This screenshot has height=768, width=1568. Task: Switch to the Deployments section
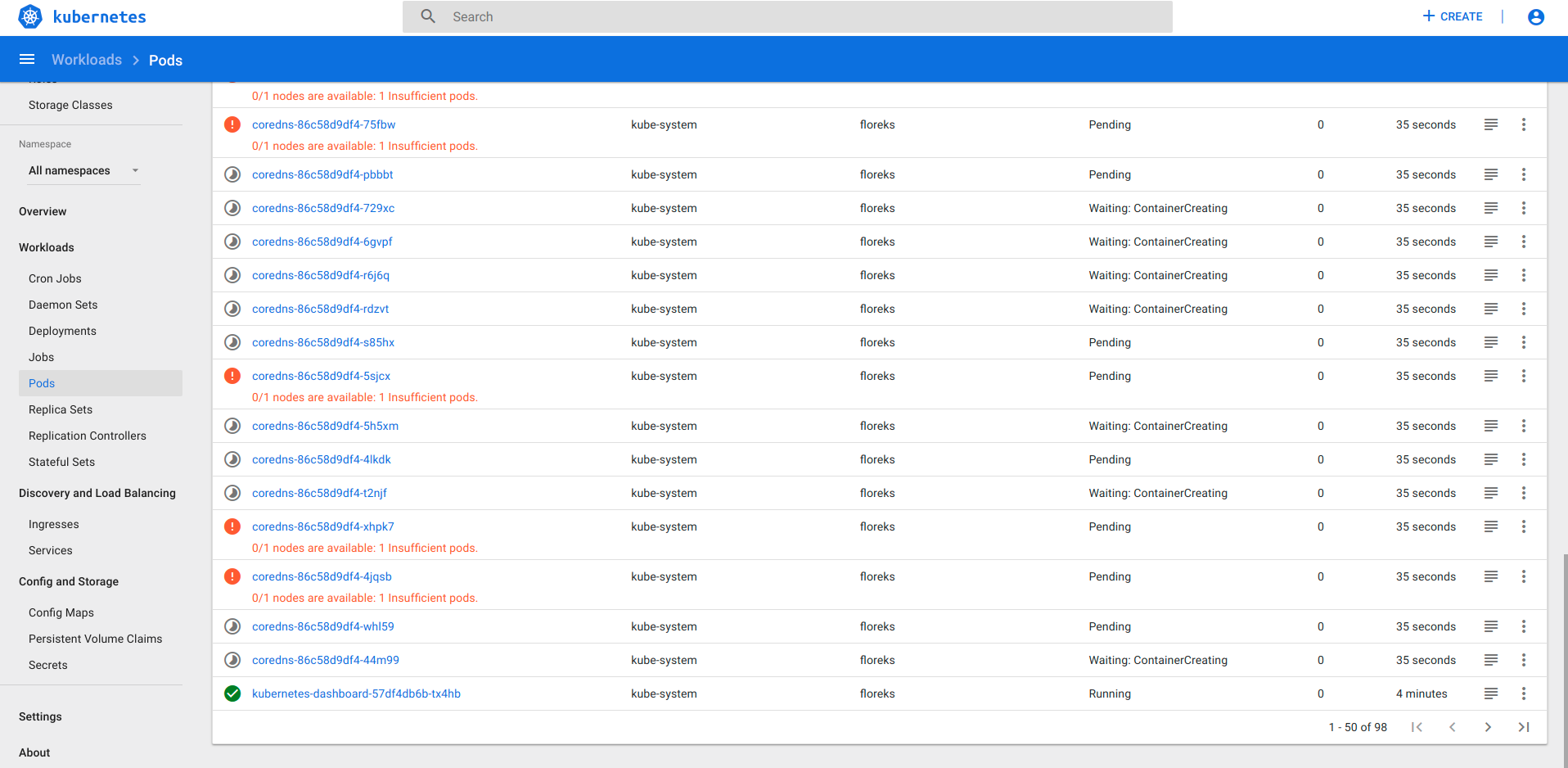tap(62, 331)
